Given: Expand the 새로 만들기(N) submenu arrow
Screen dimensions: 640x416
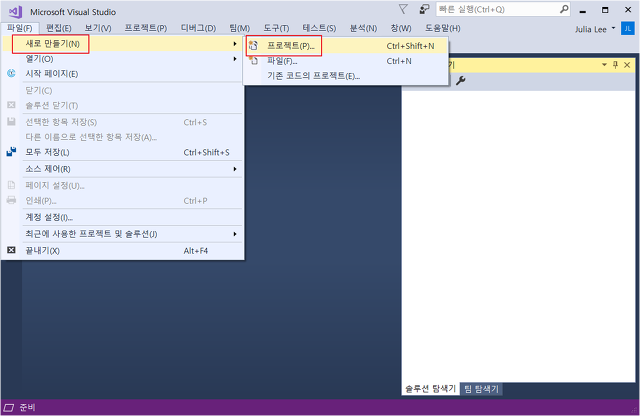Looking at the screenshot, I should tap(235, 44).
